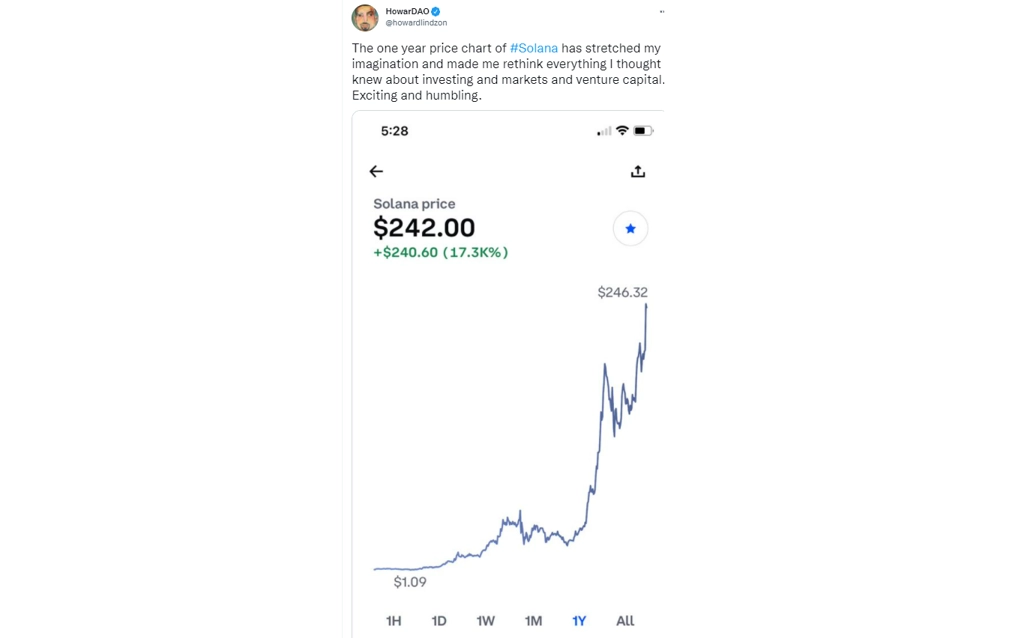Open HowarDAO's profile avatar
1024x638 pixels.
(x=365, y=18)
